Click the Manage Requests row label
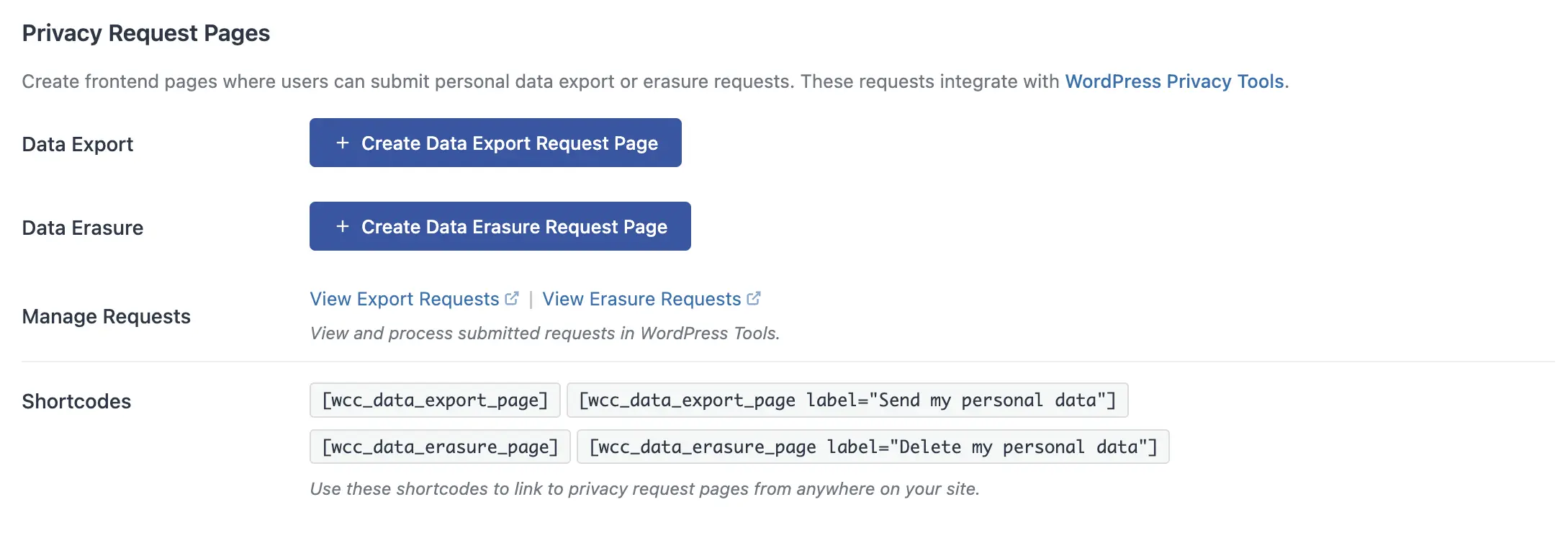This screenshot has height=533, width=1568. pos(107,316)
